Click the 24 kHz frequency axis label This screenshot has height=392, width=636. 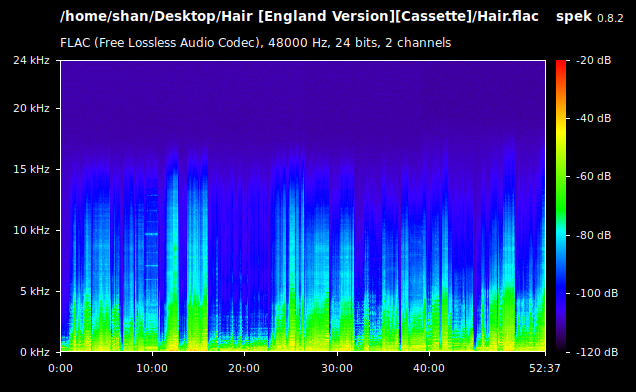(x=31, y=60)
